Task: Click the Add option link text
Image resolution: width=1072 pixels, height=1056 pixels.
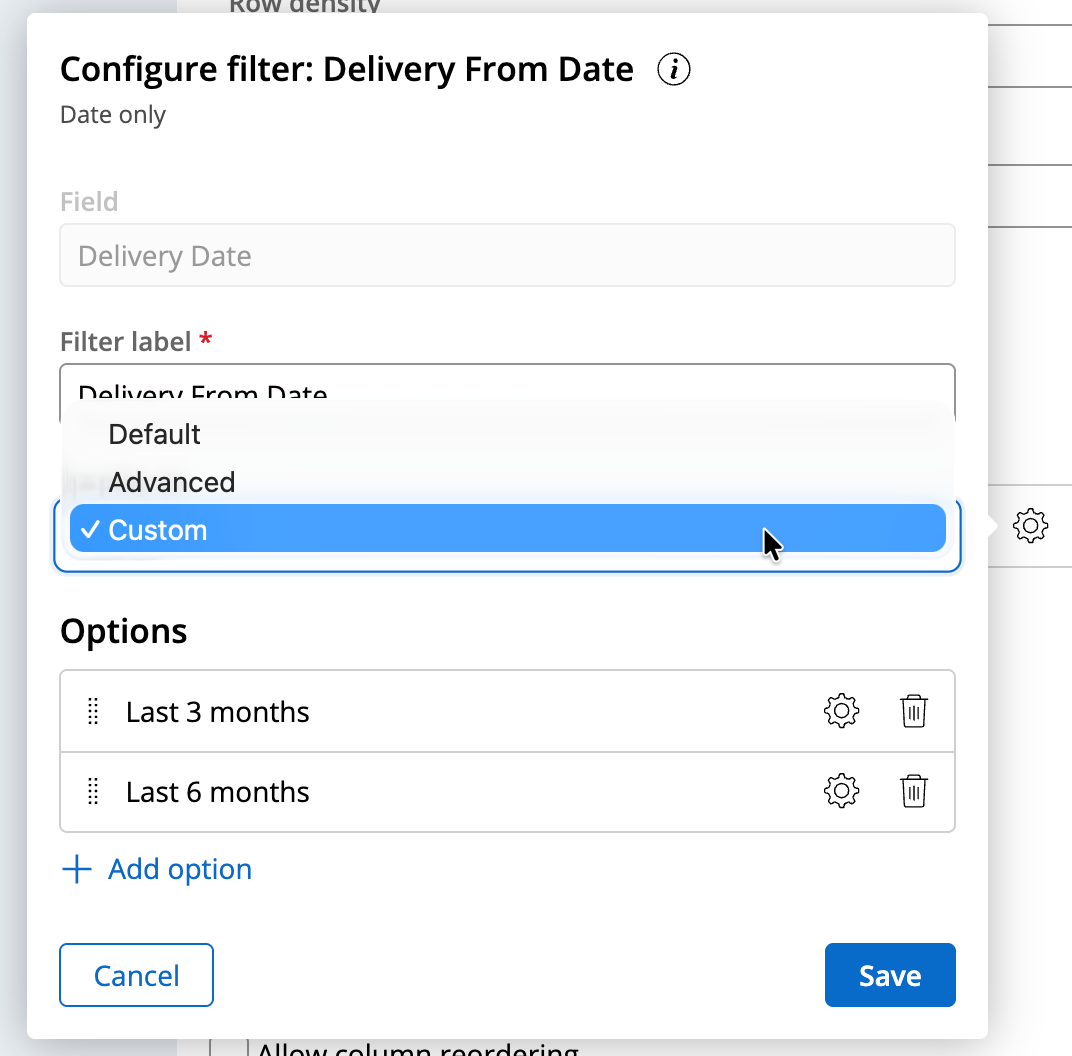Action: tap(180, 869)
